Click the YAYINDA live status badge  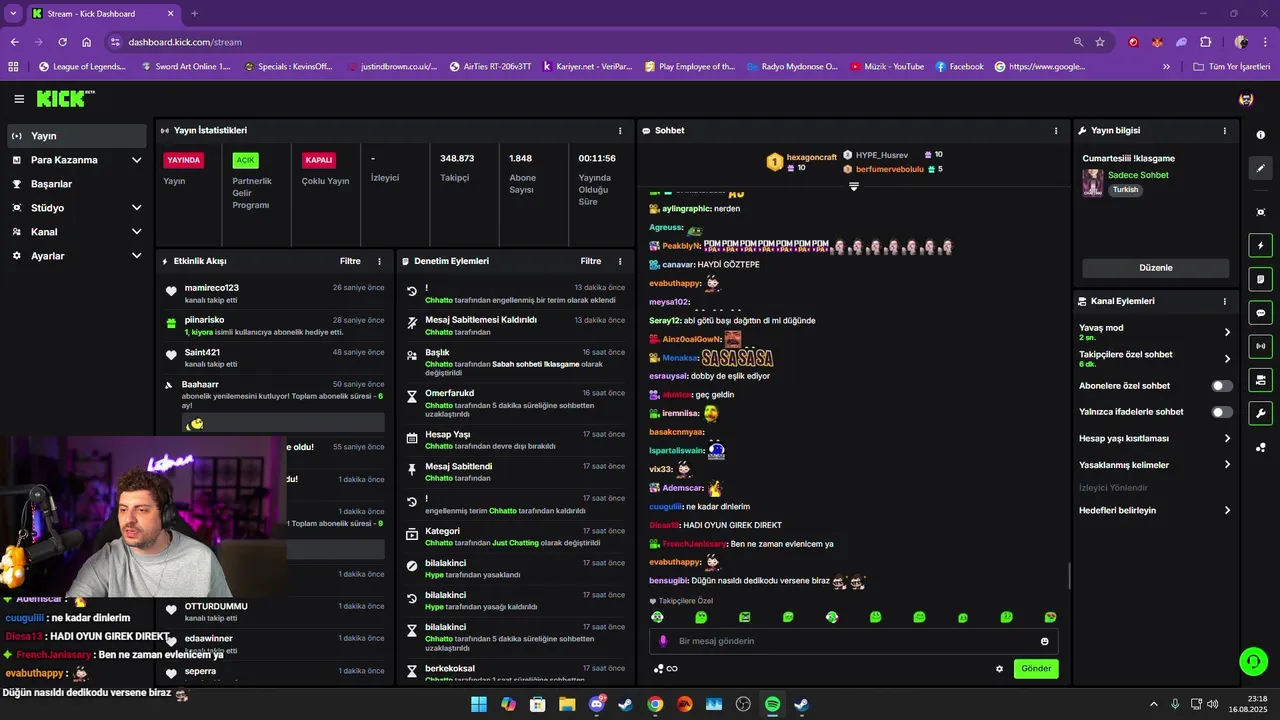[x=184, y=160]
